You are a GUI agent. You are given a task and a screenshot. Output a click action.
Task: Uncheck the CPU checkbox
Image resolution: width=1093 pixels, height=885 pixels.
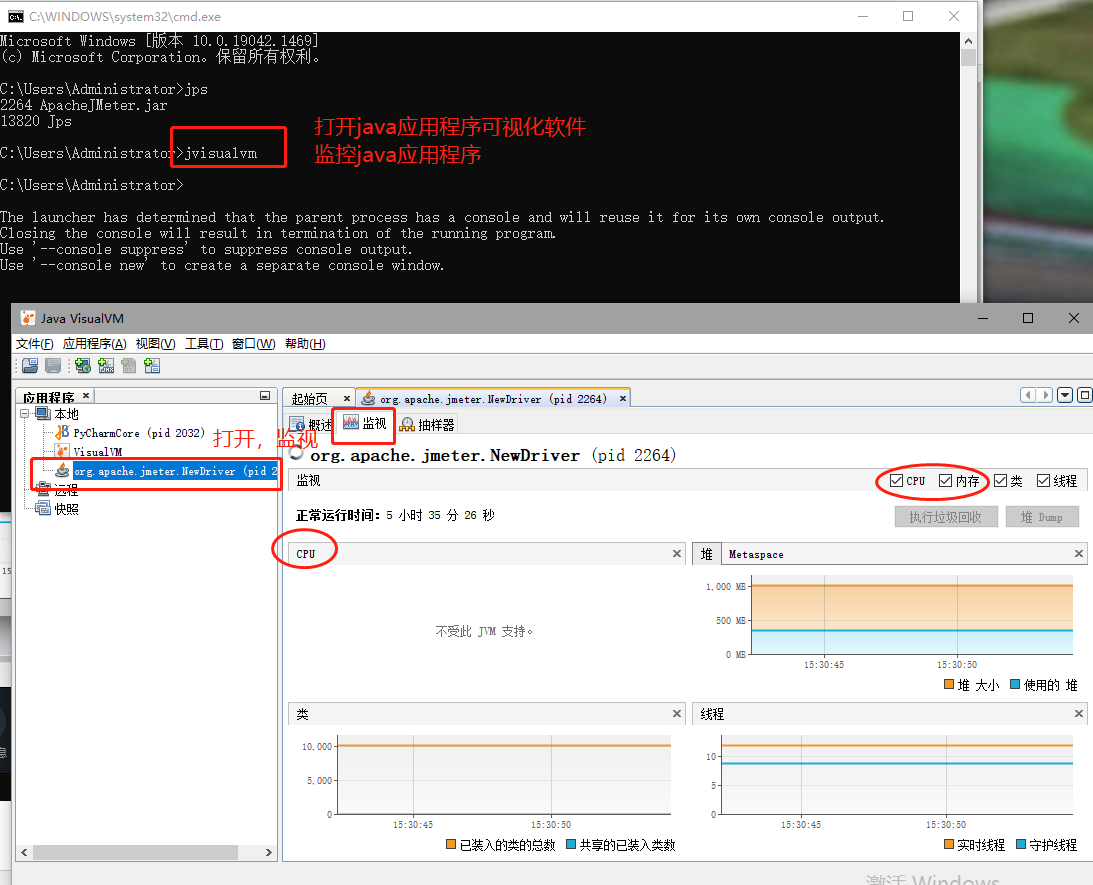click(896, 480)
